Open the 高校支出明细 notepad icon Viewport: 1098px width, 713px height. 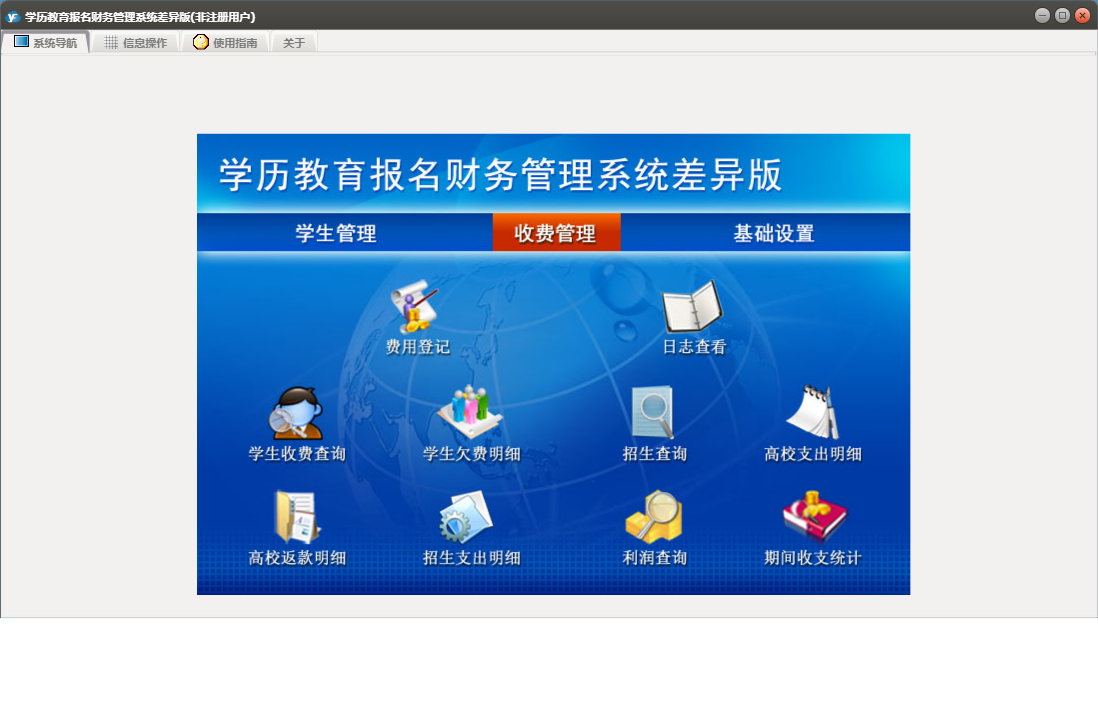point(812,412)
